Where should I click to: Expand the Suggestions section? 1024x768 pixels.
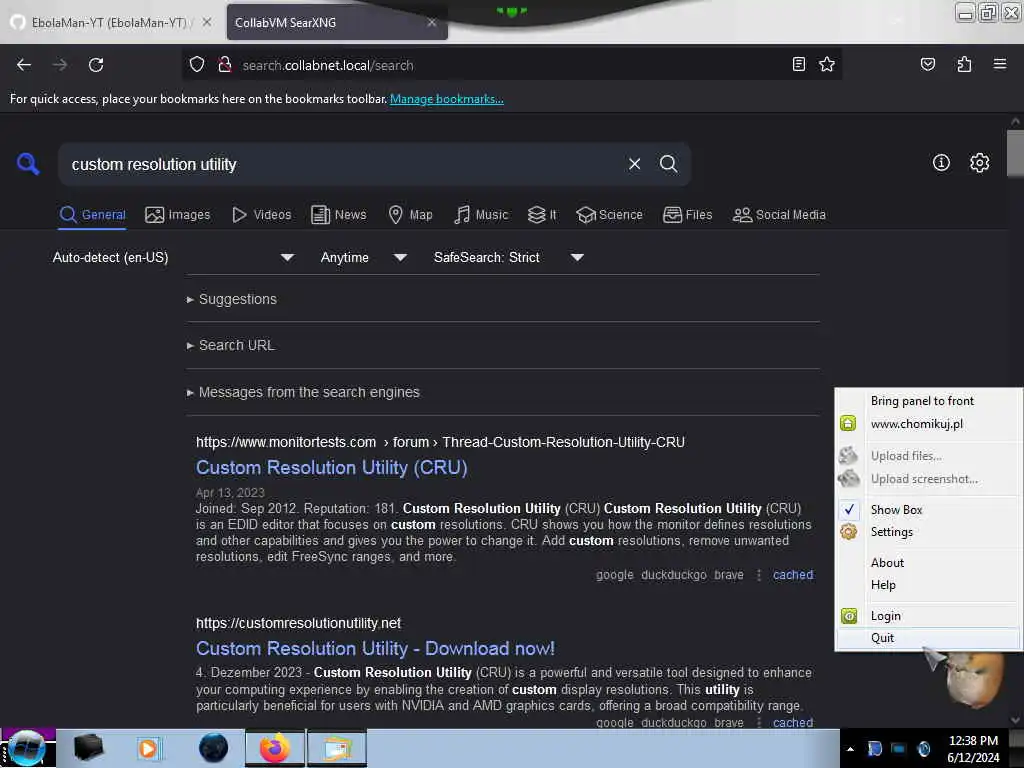(231, 299)
